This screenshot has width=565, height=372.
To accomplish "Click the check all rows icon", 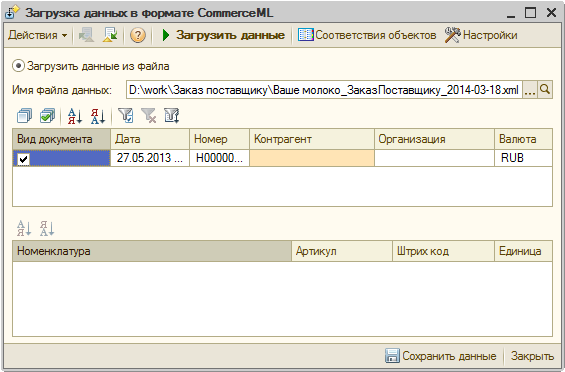I will click(x=47, y=116).
